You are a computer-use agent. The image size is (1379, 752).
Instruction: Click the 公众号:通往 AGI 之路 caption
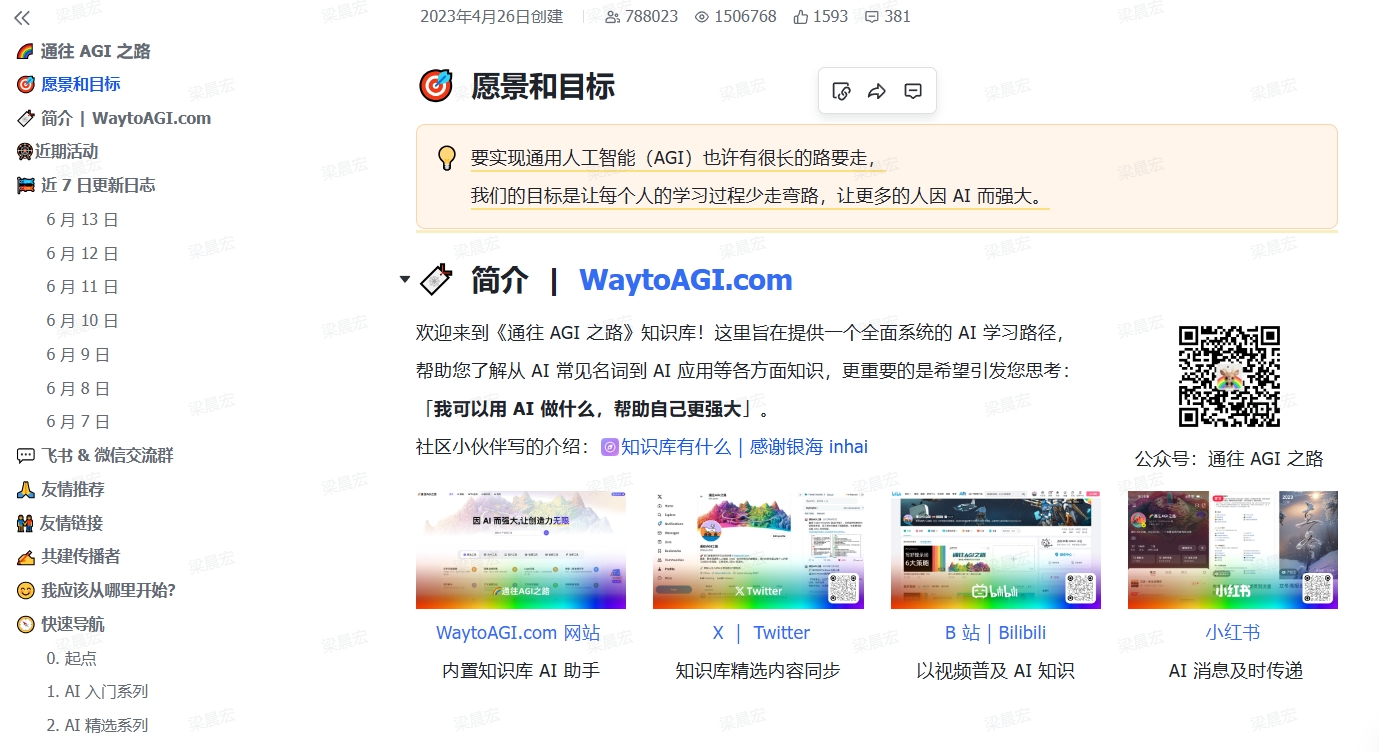point(1229,459)
